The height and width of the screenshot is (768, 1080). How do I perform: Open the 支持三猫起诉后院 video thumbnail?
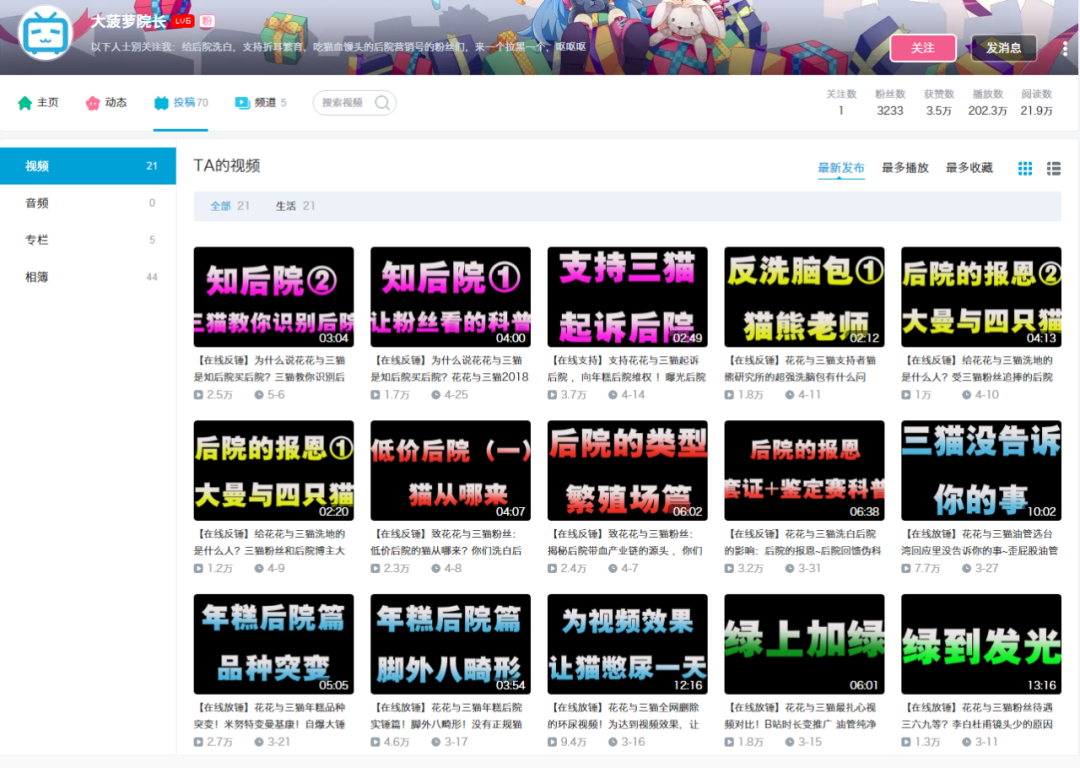point(627,297)
